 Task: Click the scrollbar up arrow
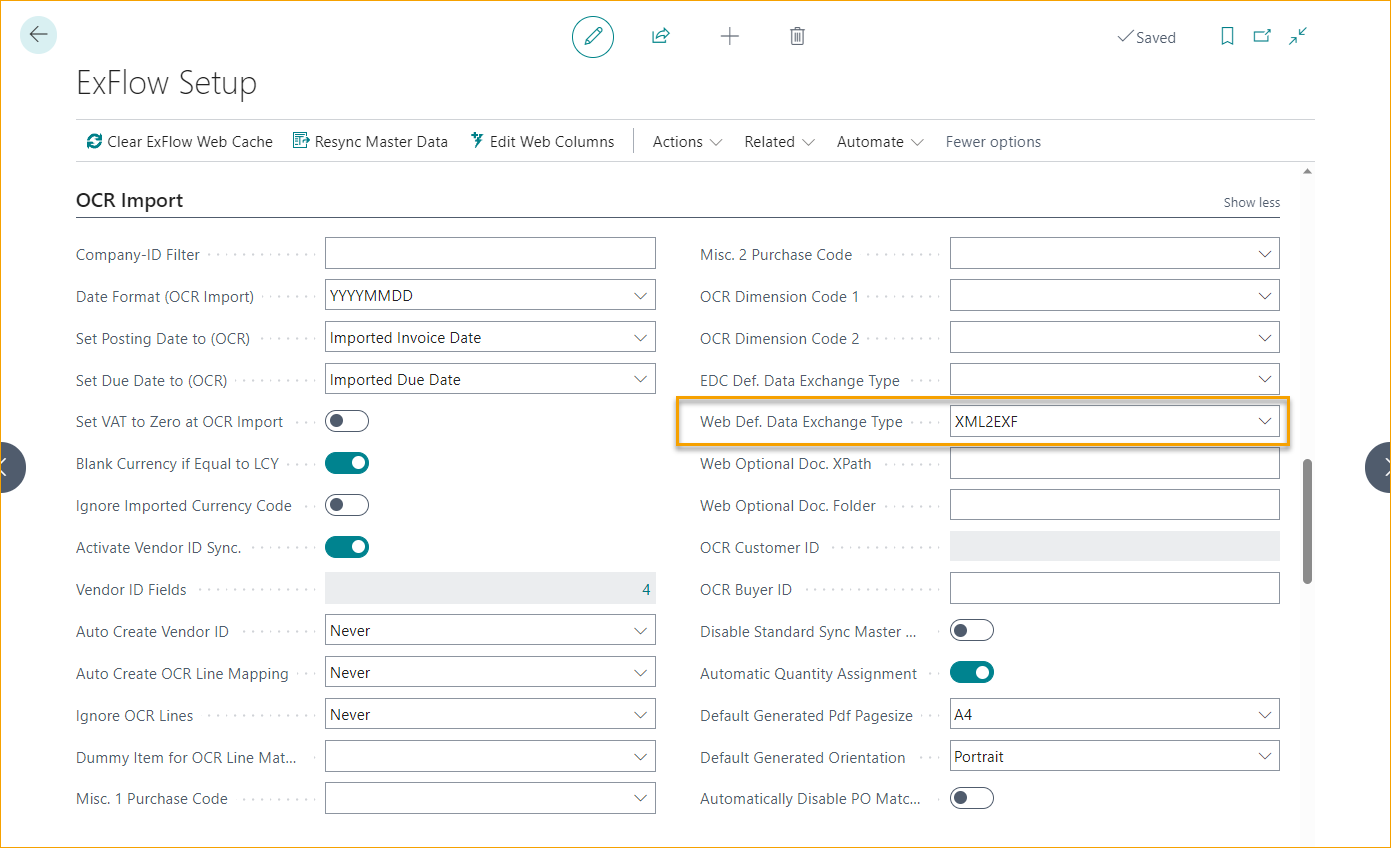click(x=1307, y=171)
